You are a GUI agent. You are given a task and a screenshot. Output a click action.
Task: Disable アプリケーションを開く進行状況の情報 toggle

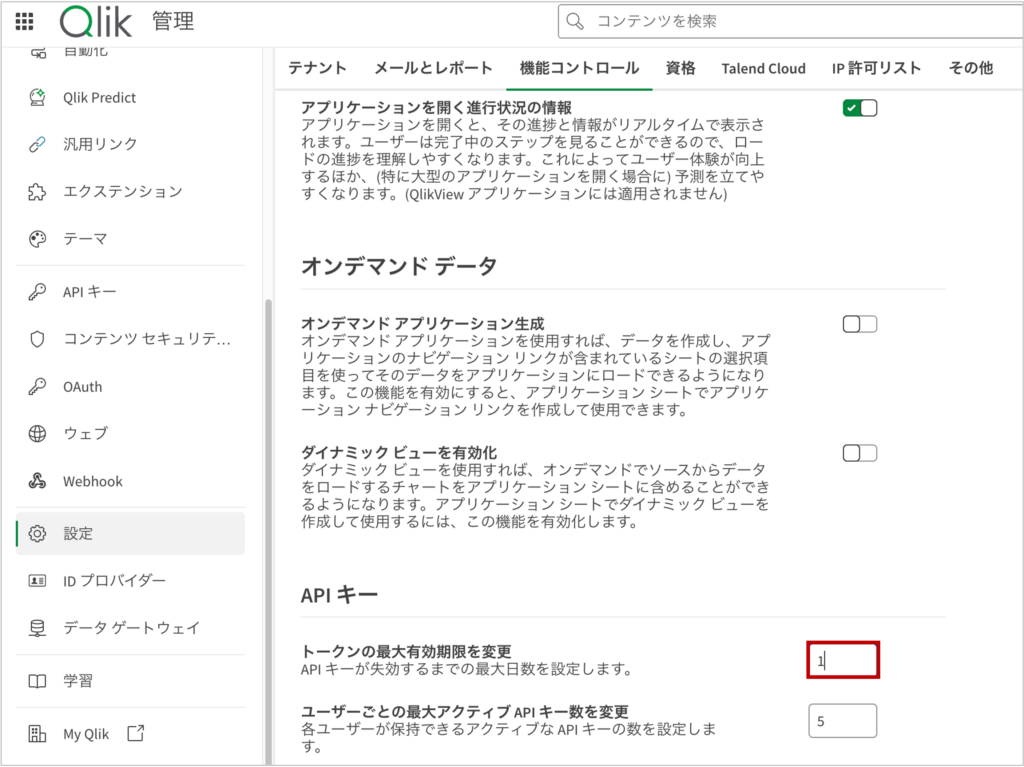click(x=859, y=108)
